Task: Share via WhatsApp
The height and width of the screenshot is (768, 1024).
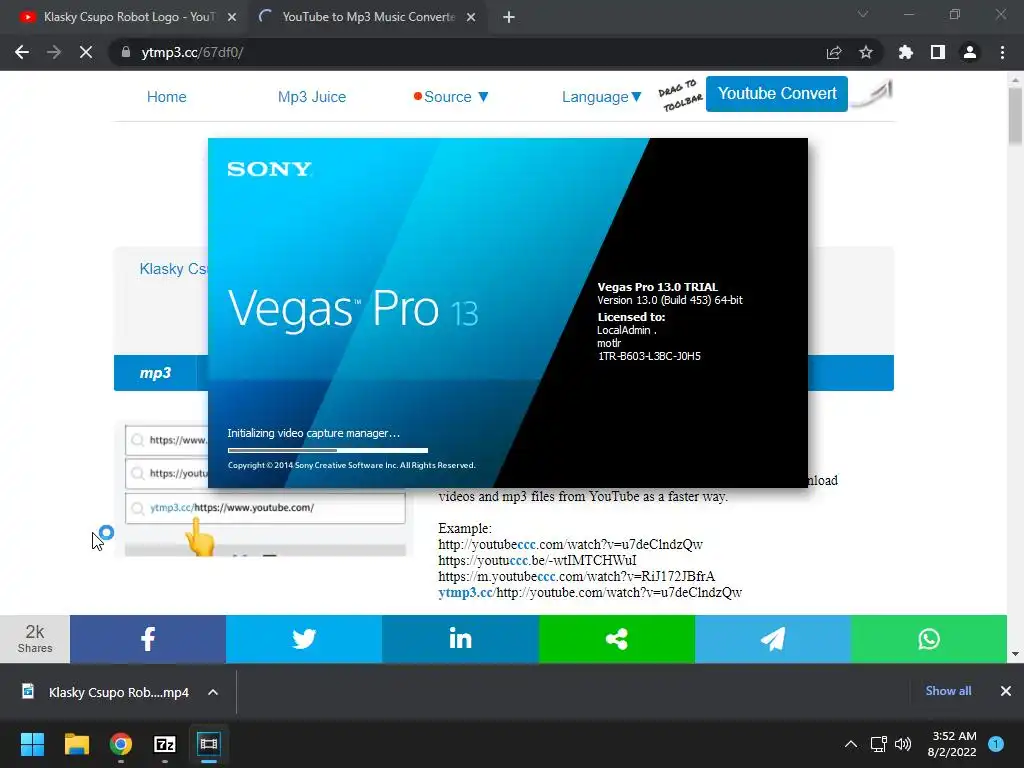Action: pos(929,639)
